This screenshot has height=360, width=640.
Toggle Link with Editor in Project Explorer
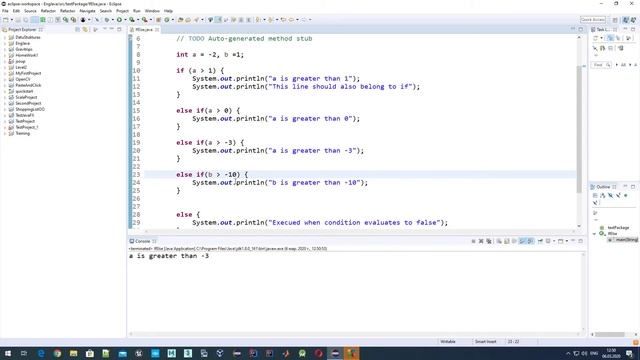85,29
